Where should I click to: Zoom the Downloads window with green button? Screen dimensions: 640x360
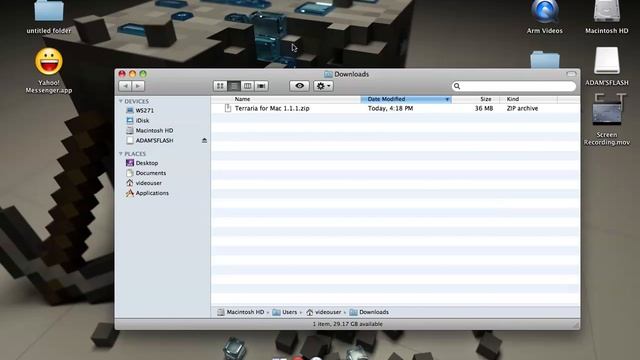pyautogui.click(x=143, y=74)
